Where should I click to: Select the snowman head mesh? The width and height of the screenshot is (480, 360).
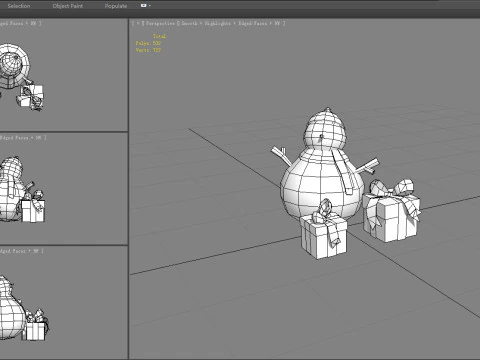[x=324, y=128]
